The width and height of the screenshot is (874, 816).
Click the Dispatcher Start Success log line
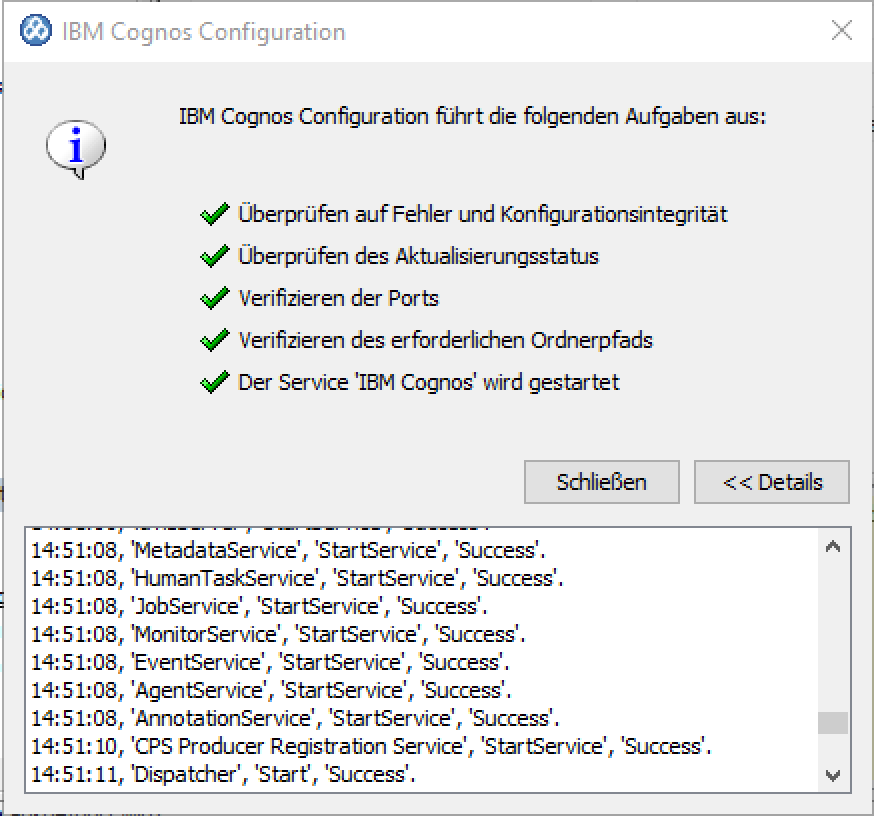(x=223, y=774)
